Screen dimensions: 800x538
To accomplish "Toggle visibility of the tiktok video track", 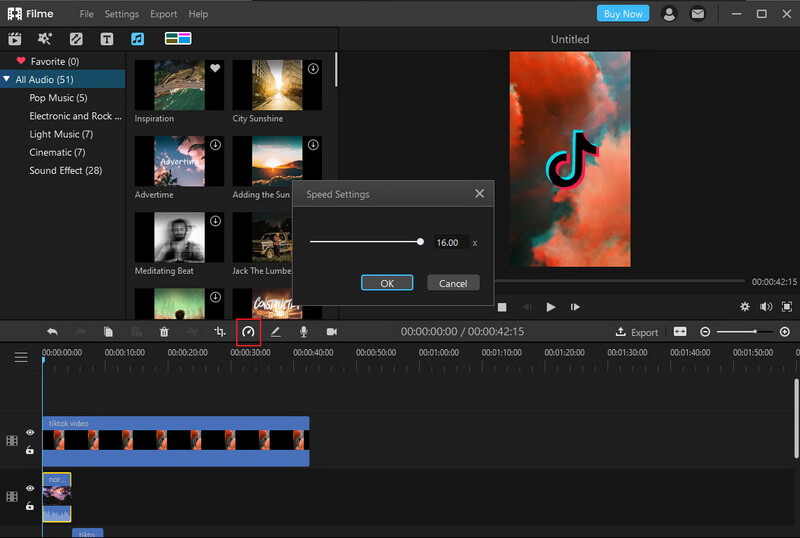I will click(30, 432).
